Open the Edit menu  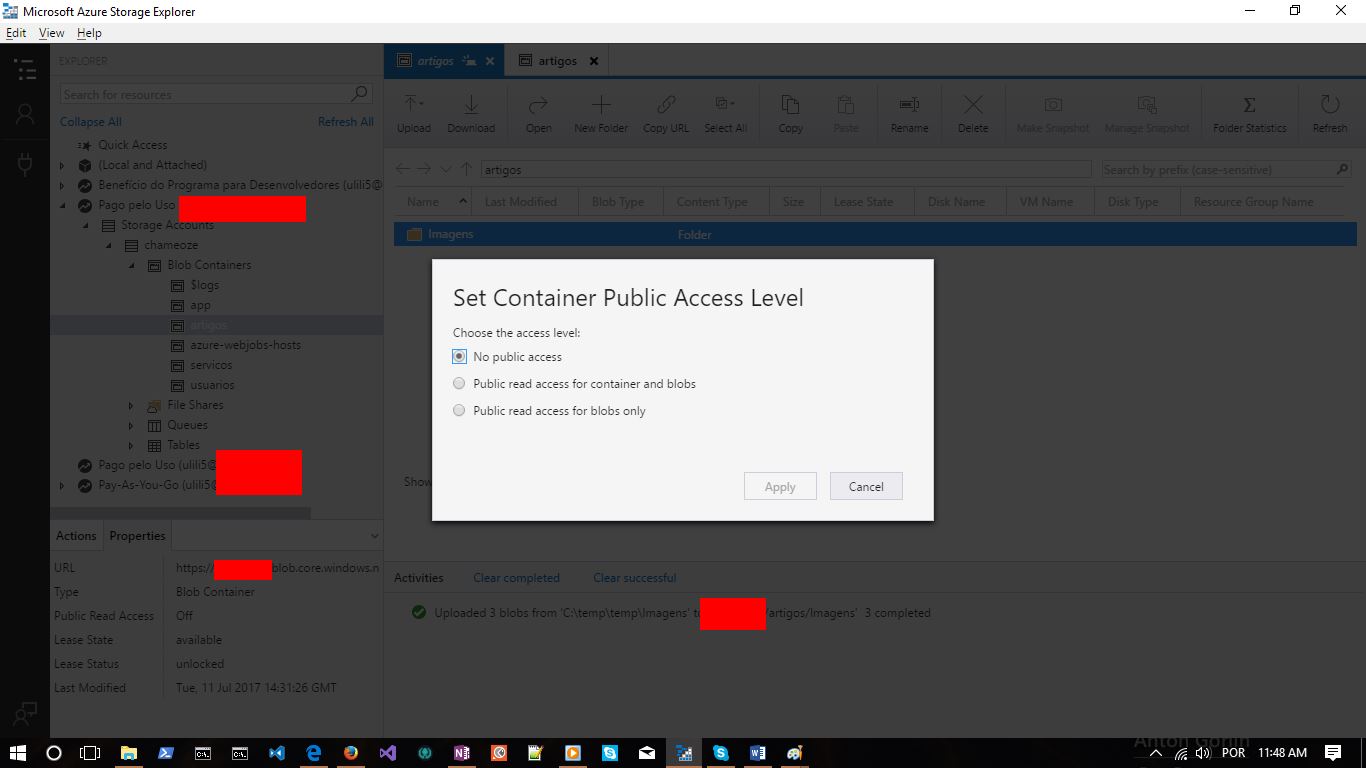pos(16,33)
